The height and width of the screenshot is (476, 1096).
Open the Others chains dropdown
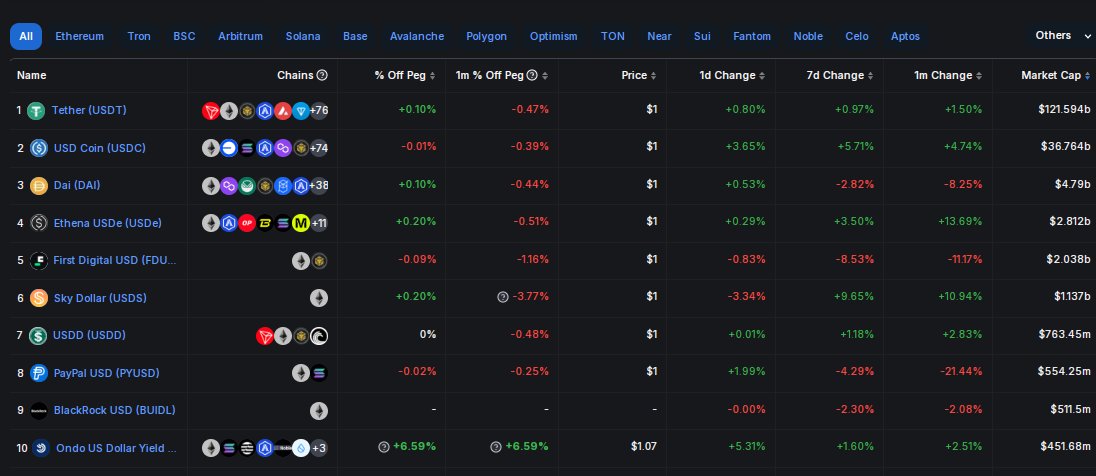tap(1062, 36)
